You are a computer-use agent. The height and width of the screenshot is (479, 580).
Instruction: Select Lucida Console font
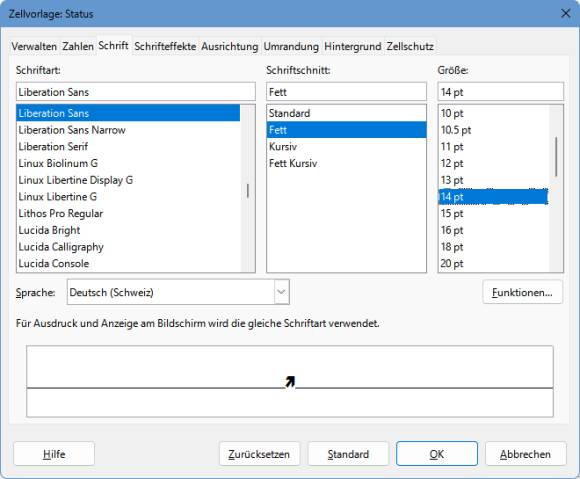click(128, 263)
